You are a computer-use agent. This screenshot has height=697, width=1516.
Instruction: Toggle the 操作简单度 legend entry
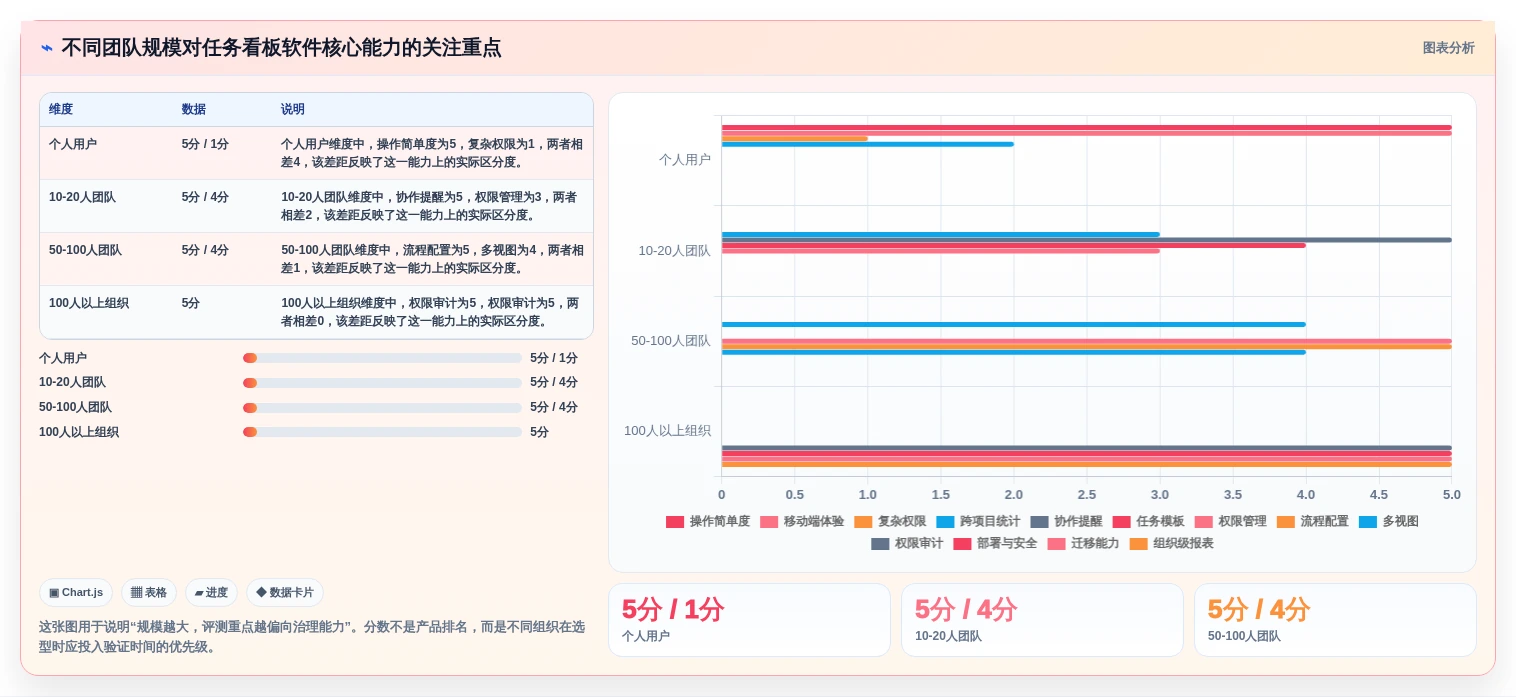pyautogui.click(x=708, y=521)
